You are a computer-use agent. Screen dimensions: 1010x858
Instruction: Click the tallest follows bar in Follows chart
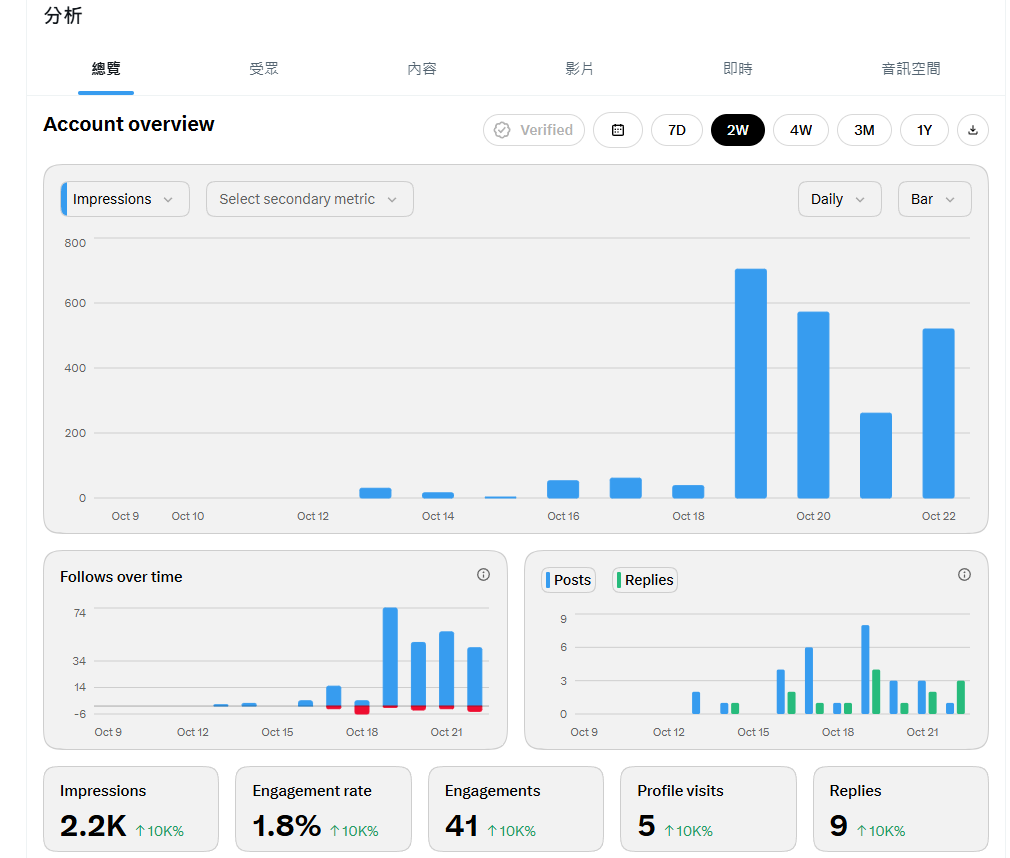(x=390, y=657)
